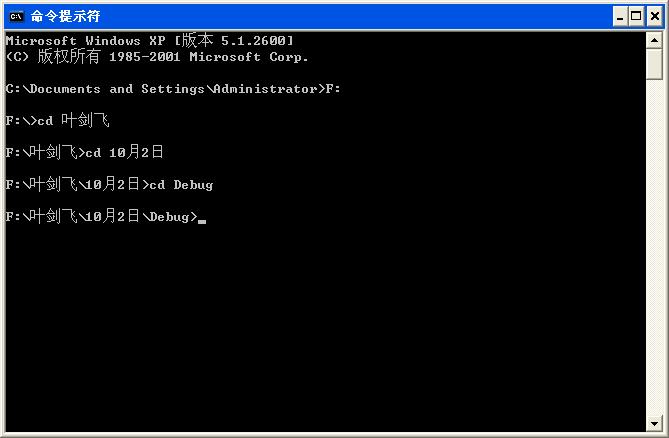Screen dimensions: 669x438
Task: Click the "cd 叶剑飞" command line
Action: [73, 121]
